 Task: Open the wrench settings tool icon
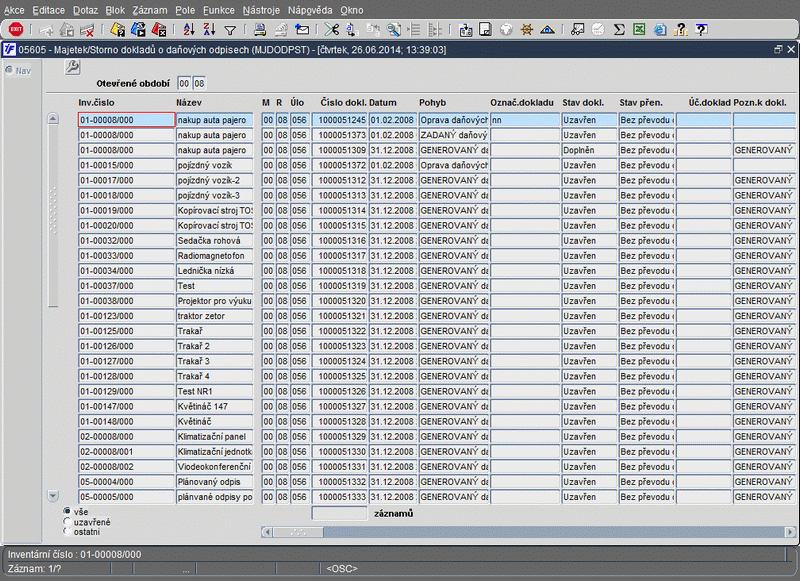[72, 67]
